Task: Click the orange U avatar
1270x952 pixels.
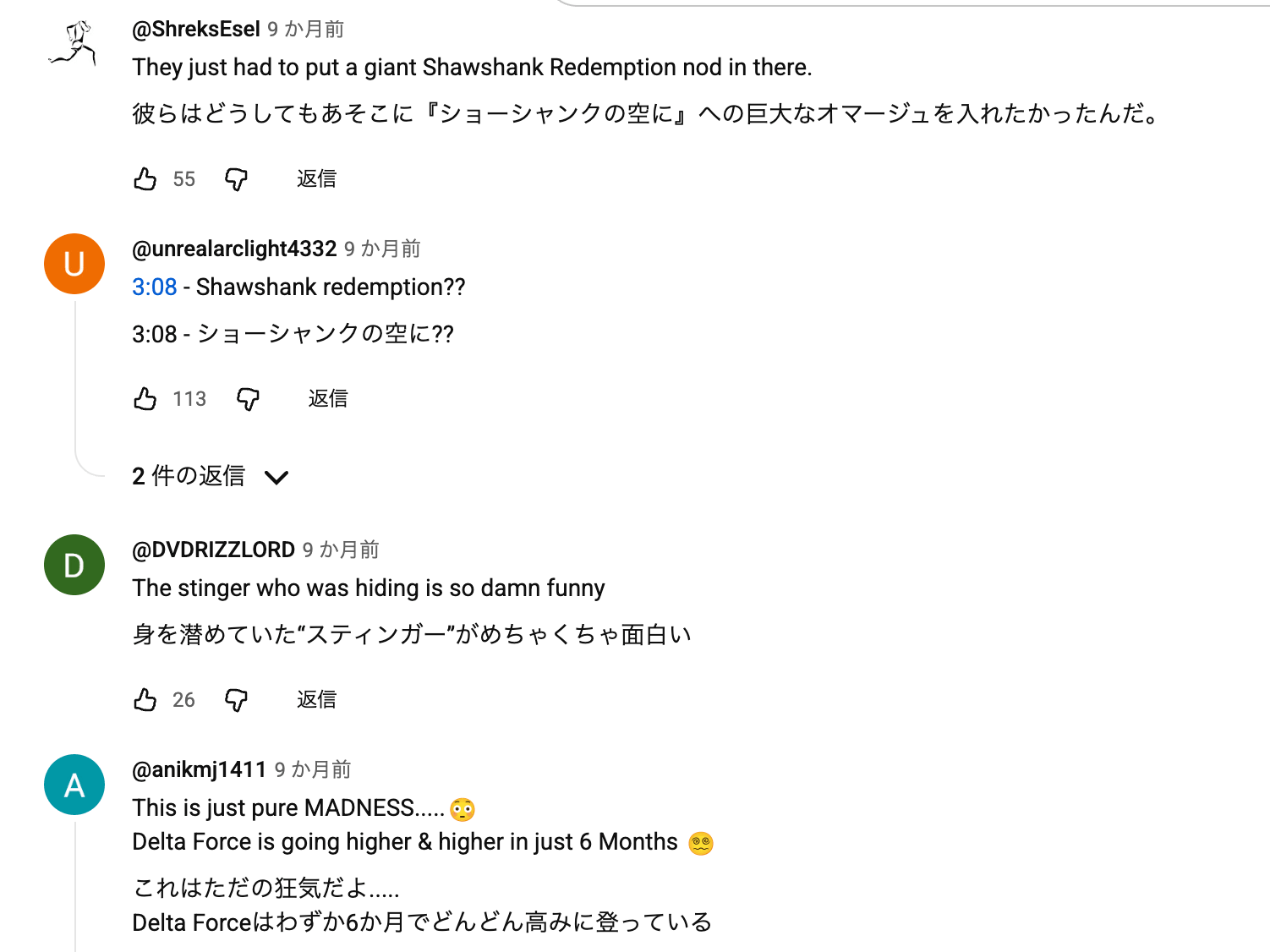Action: 74,264
